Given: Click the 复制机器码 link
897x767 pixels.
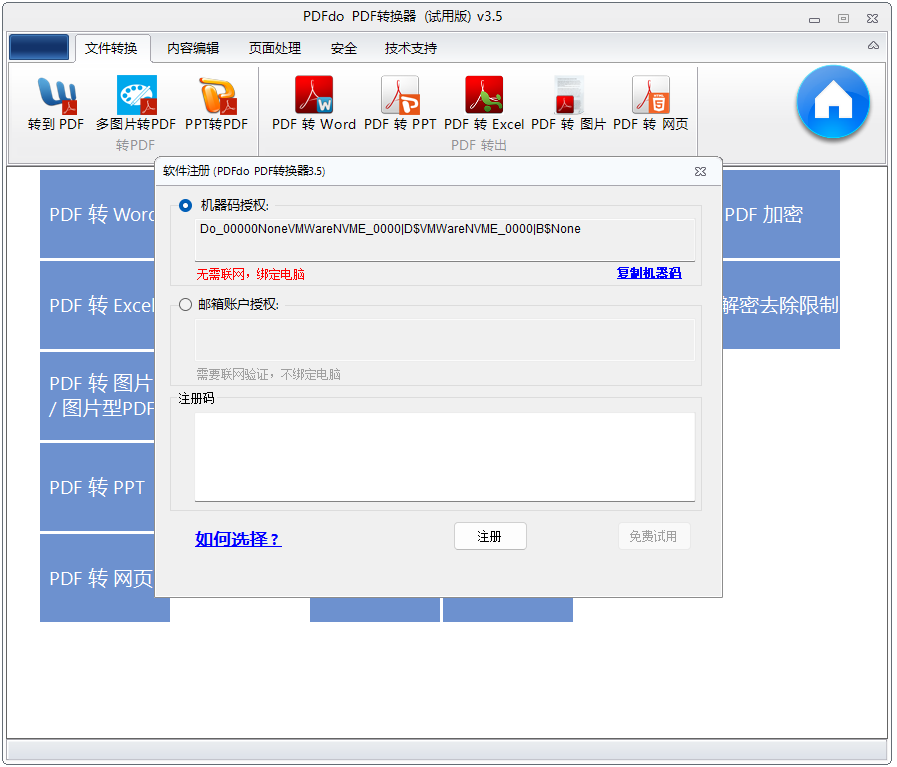Looking at the screenshot, I should (649, 273).
